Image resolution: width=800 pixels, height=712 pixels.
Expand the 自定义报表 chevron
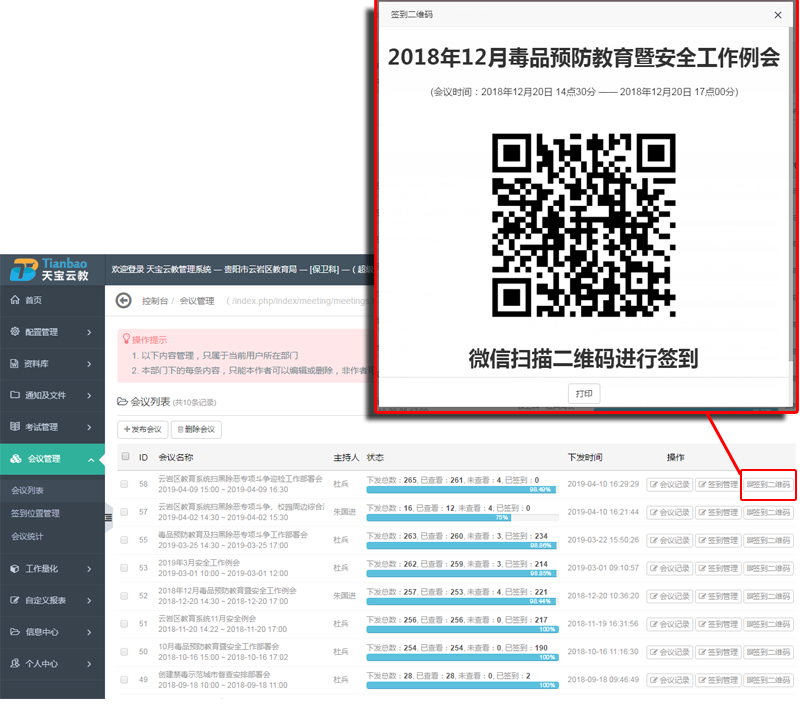click(89, 600)
